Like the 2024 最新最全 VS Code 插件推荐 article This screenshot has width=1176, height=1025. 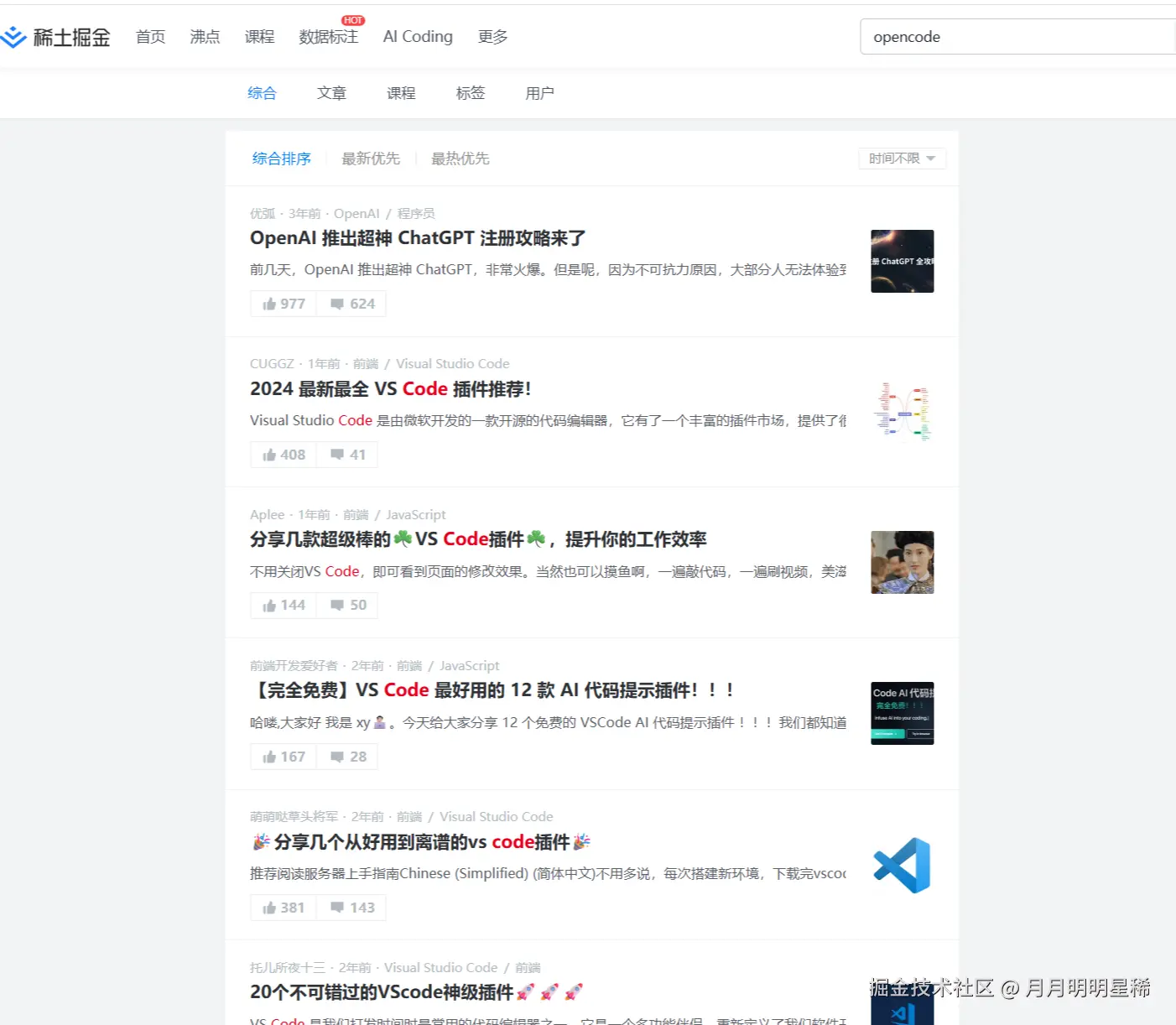click(284, 455)
